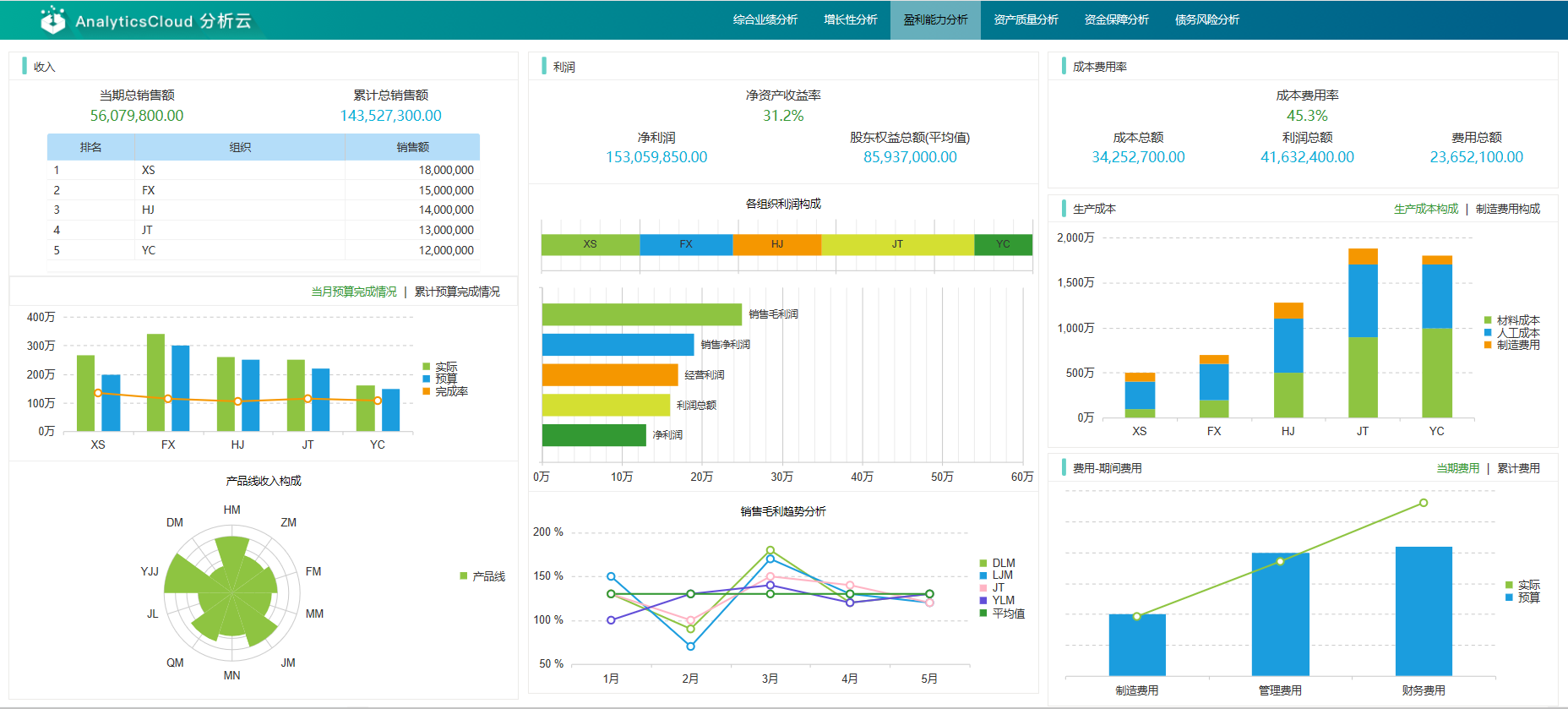Screen dimensions: 1568x709
Task: Toggle the 平均值 series legend
Action: 1002,614
